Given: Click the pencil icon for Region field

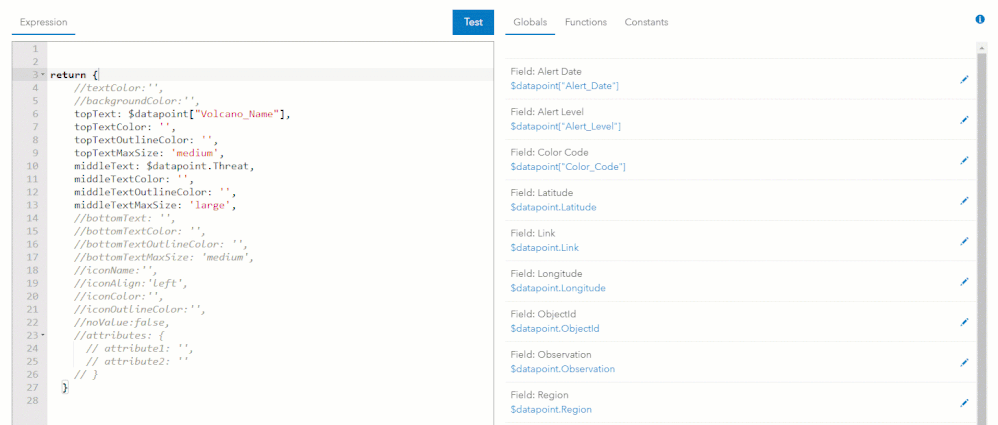Looking at the screenshot, I should point(964,402).
